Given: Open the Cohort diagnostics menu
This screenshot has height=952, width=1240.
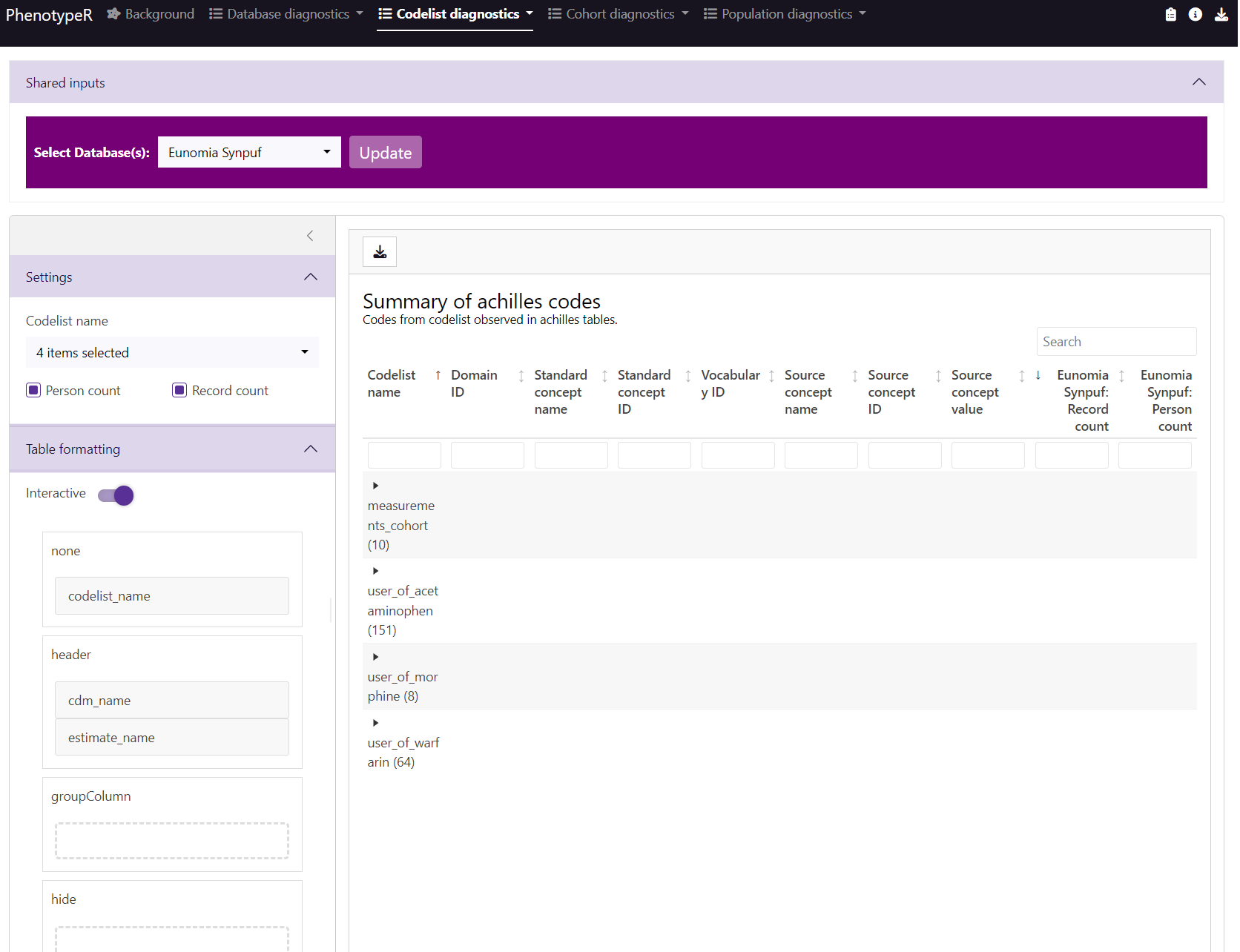Looking at the screenshot, I should (x=619, y=14).
